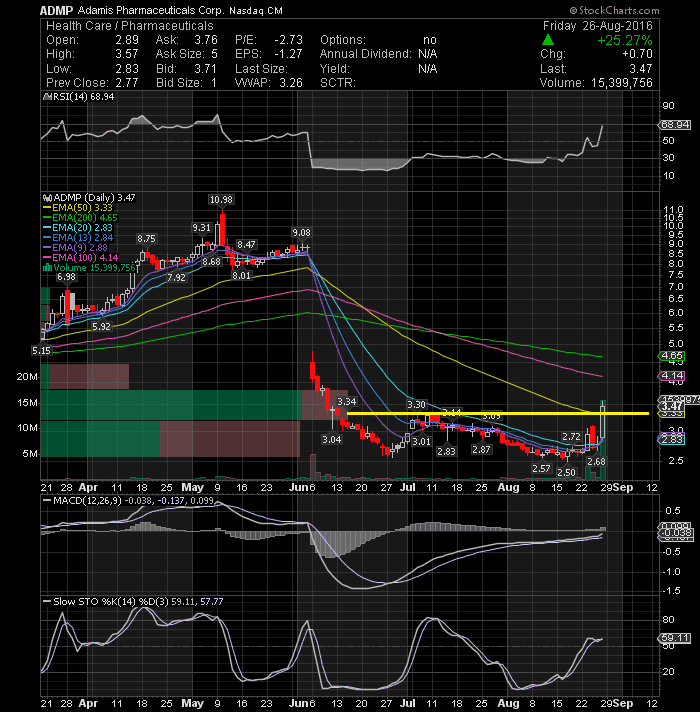Click the 2.72 price annotation
The height and width of the screenshot is (712, 700).
coord(571,436)
